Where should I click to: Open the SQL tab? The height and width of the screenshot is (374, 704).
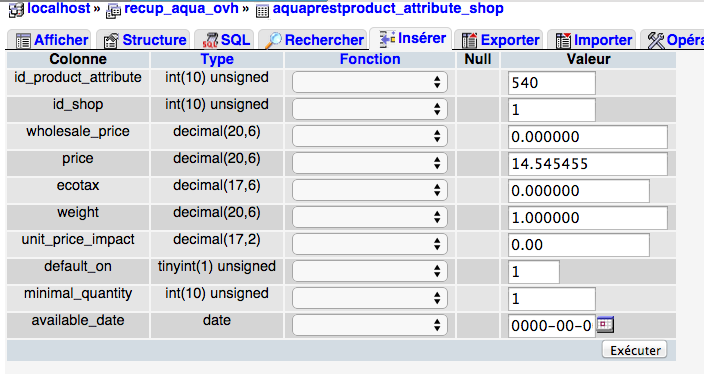224,40
